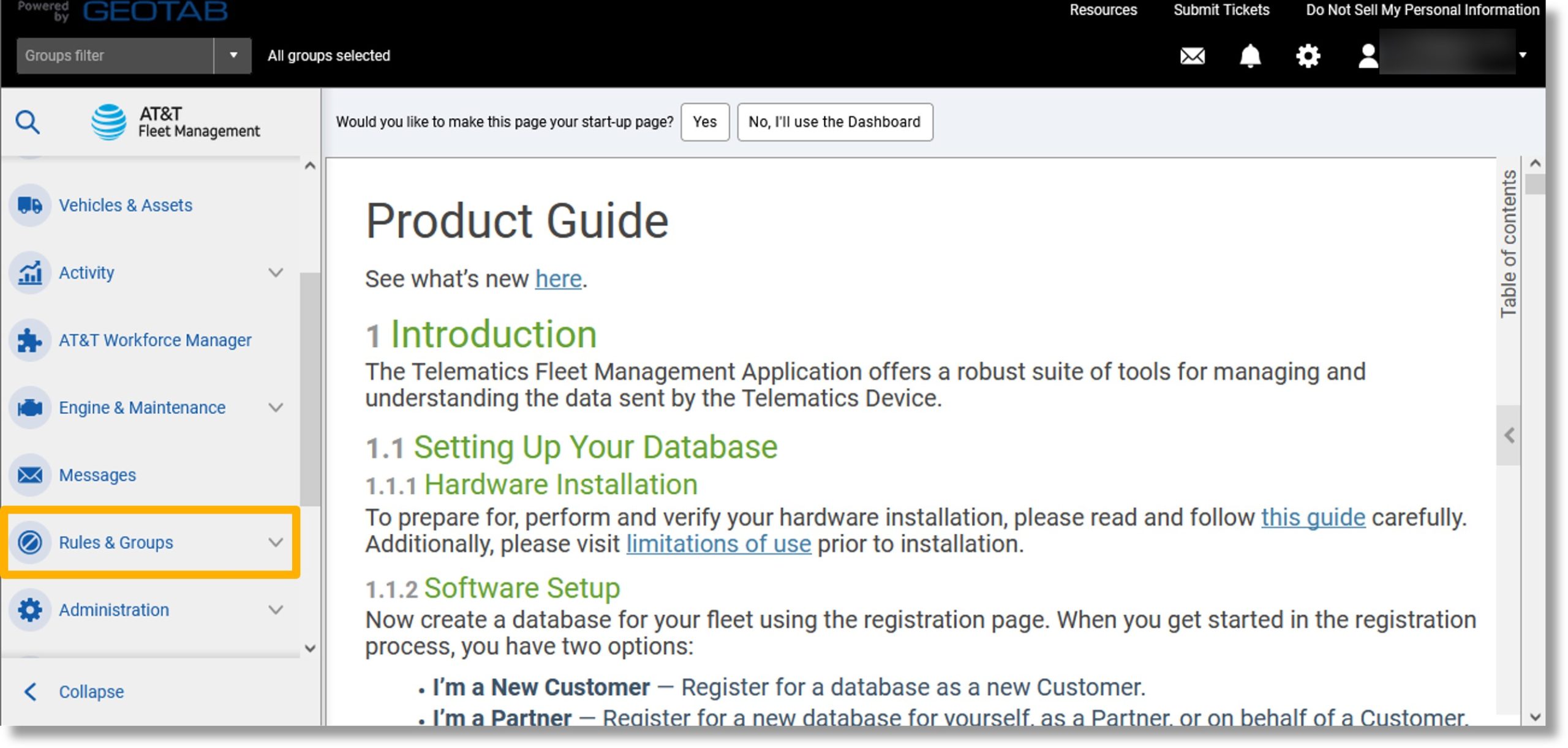Click the Administration gear sidebar icon
The image size is (1568, 748).
click(x=29, y=609)
